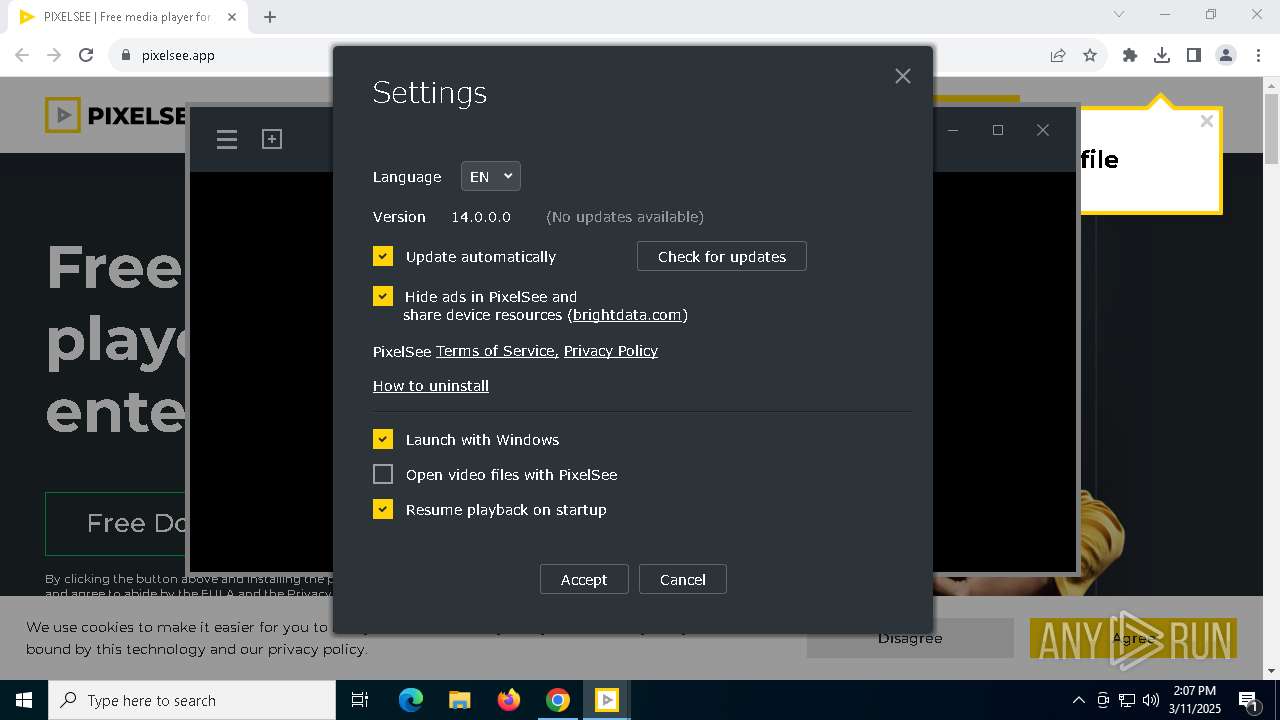Open the network icon in system tray
The height and width of the screenshot is (720, 1280).
coord(1127,700)
